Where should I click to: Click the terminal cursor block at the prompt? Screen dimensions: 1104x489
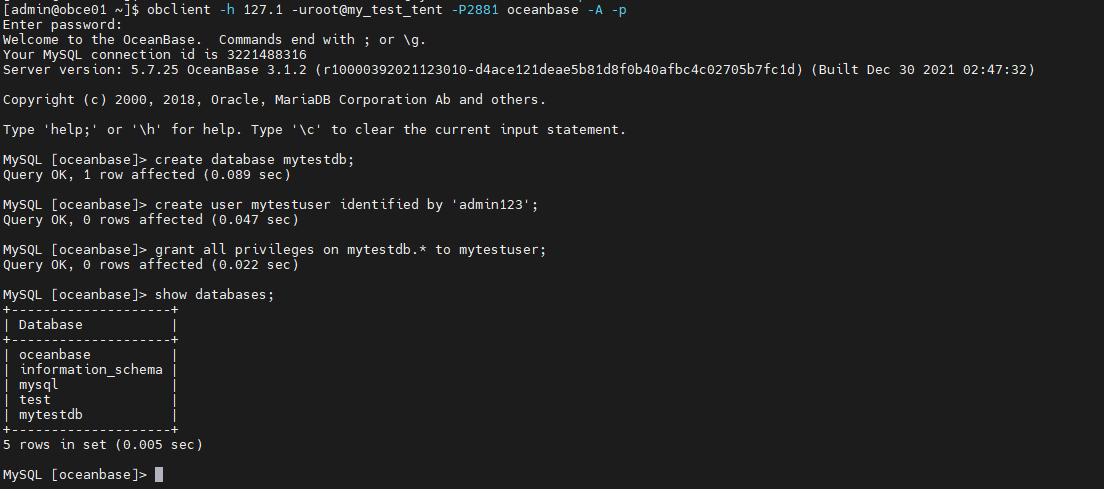(159, 474)
